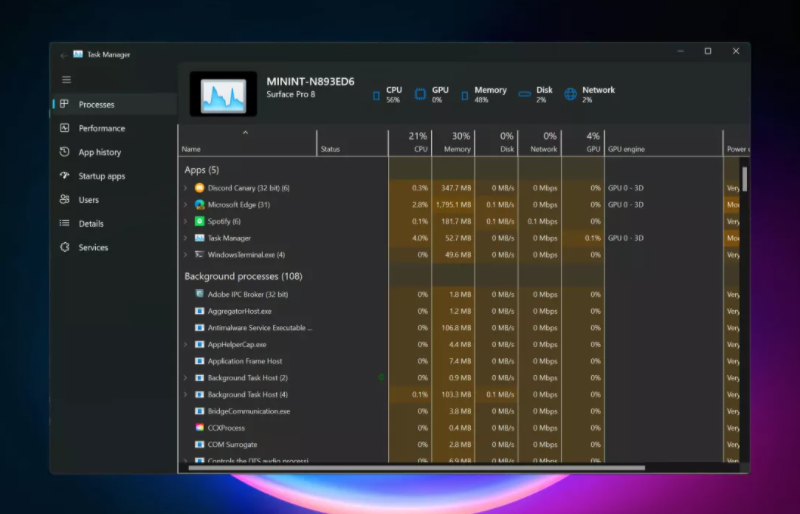Screen dimensions: 800x514
Task: Sort by the GPU engine column header
Action: tap(664, 143)
